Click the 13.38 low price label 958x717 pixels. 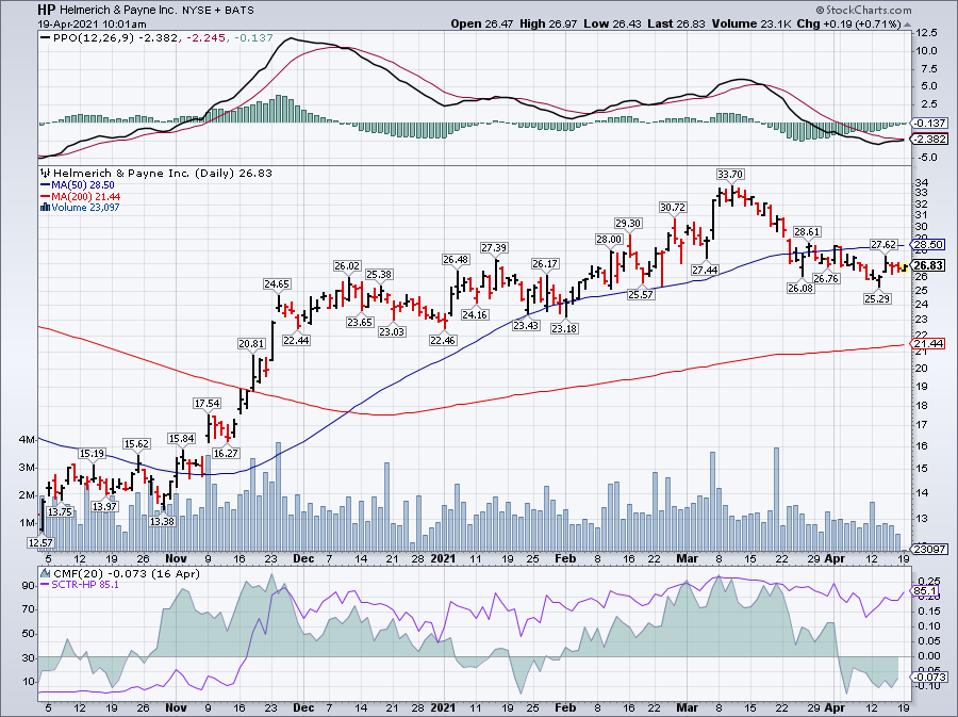[x=162, y=521]
